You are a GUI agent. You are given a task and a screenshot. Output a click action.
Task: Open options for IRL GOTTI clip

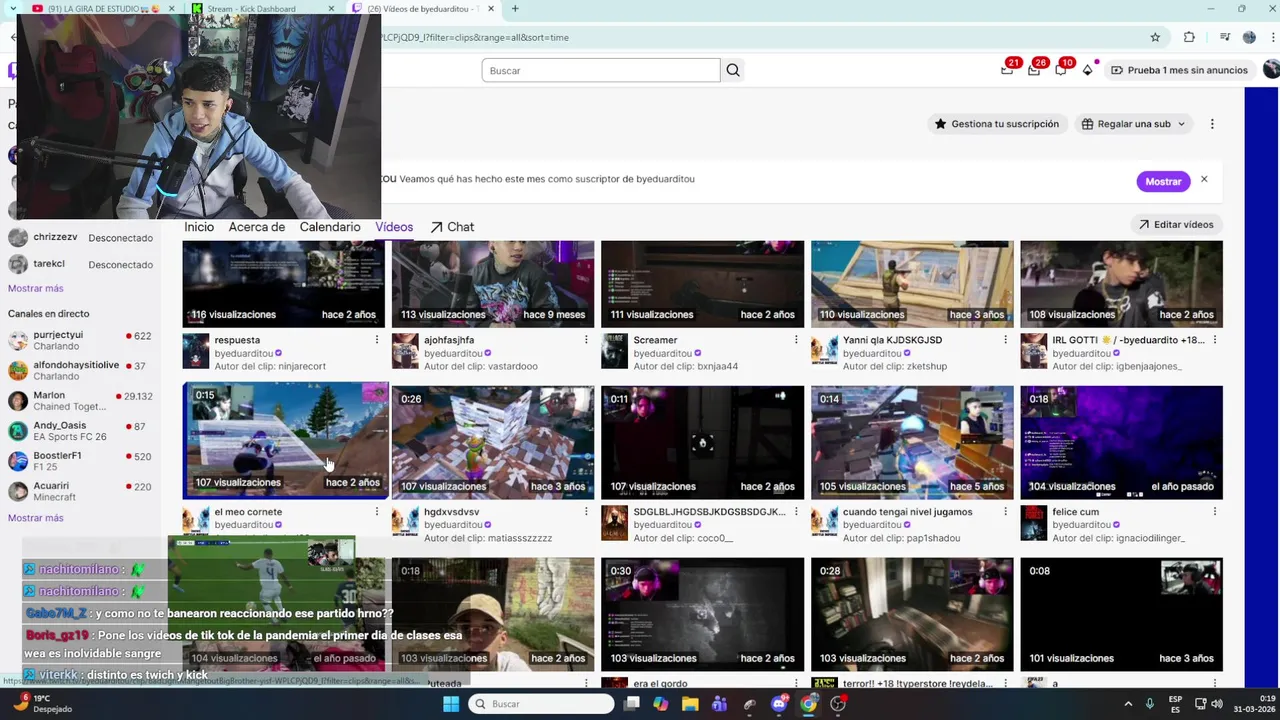(1215, 340)
